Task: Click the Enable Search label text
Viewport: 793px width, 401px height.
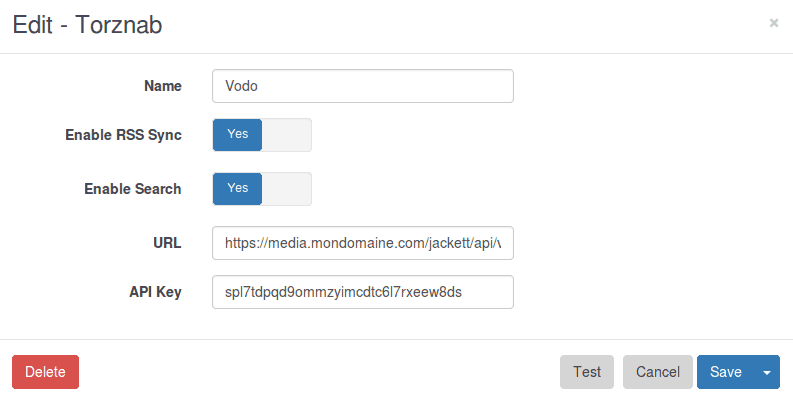Action: tap(133, 189)
